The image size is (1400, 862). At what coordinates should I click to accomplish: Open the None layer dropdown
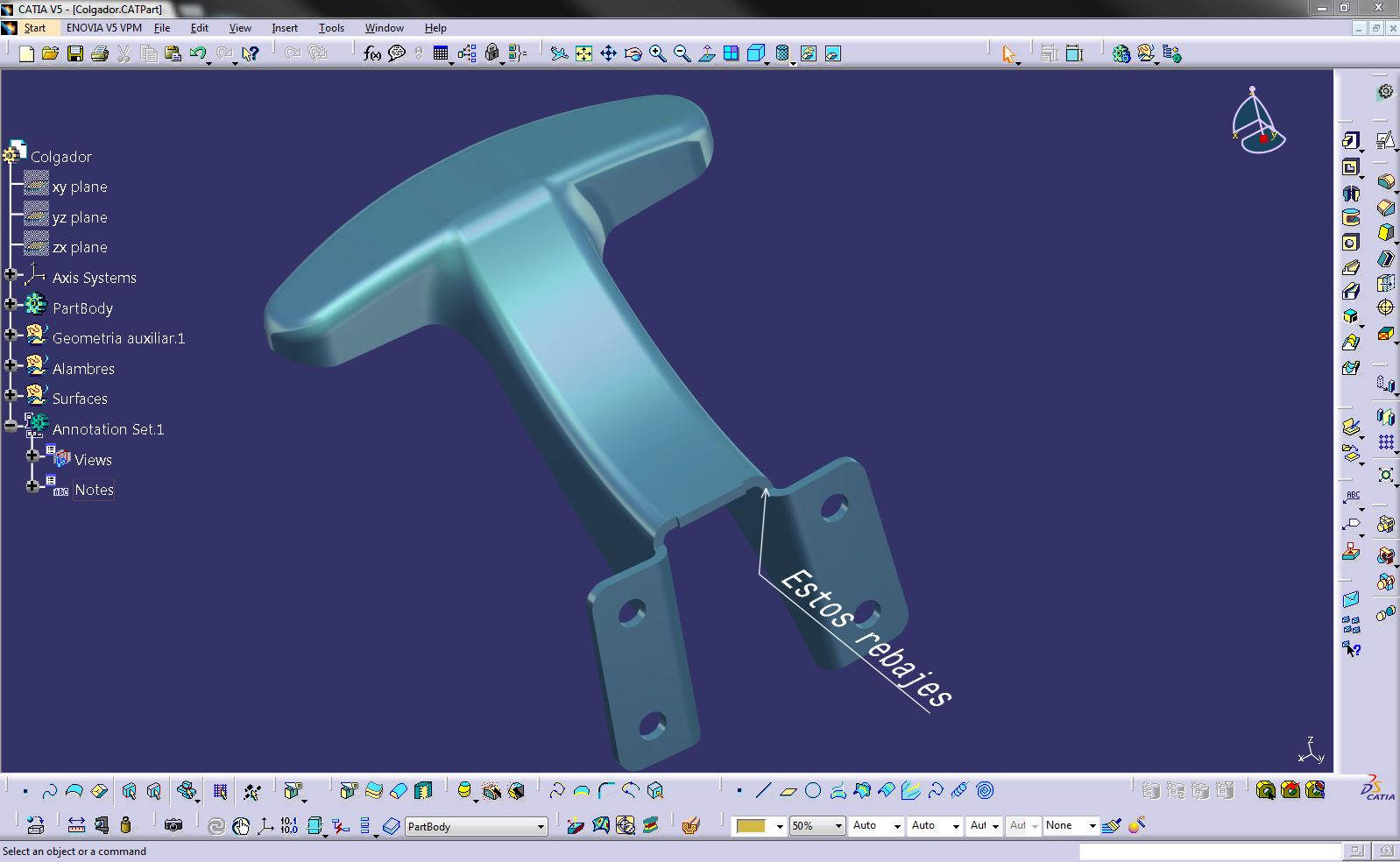[1092, 826]
